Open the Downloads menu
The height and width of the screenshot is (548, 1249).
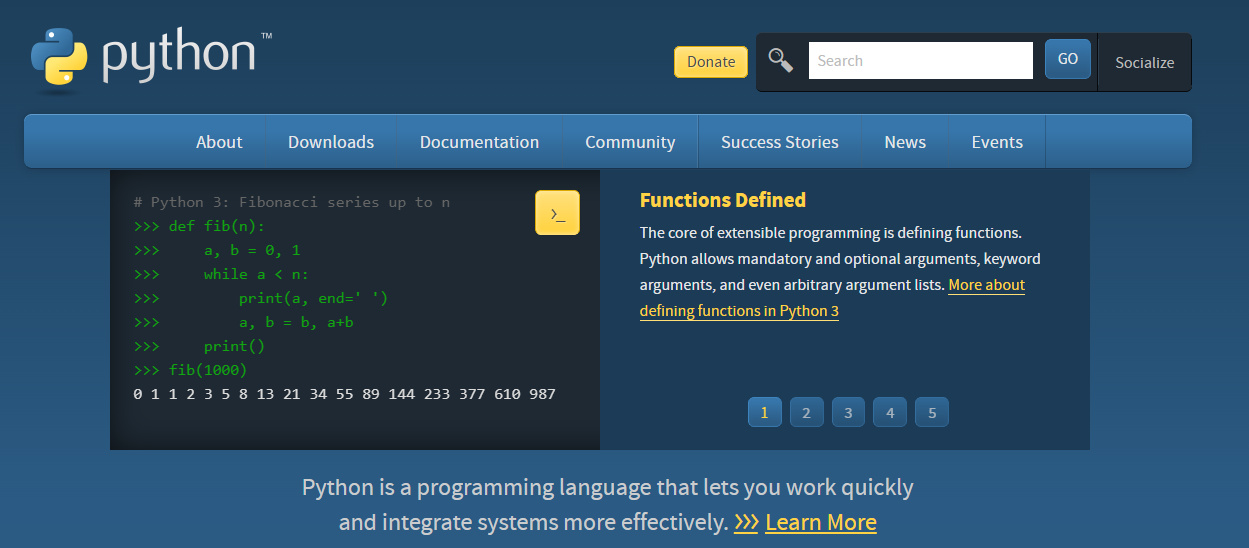tap(331, 142)
